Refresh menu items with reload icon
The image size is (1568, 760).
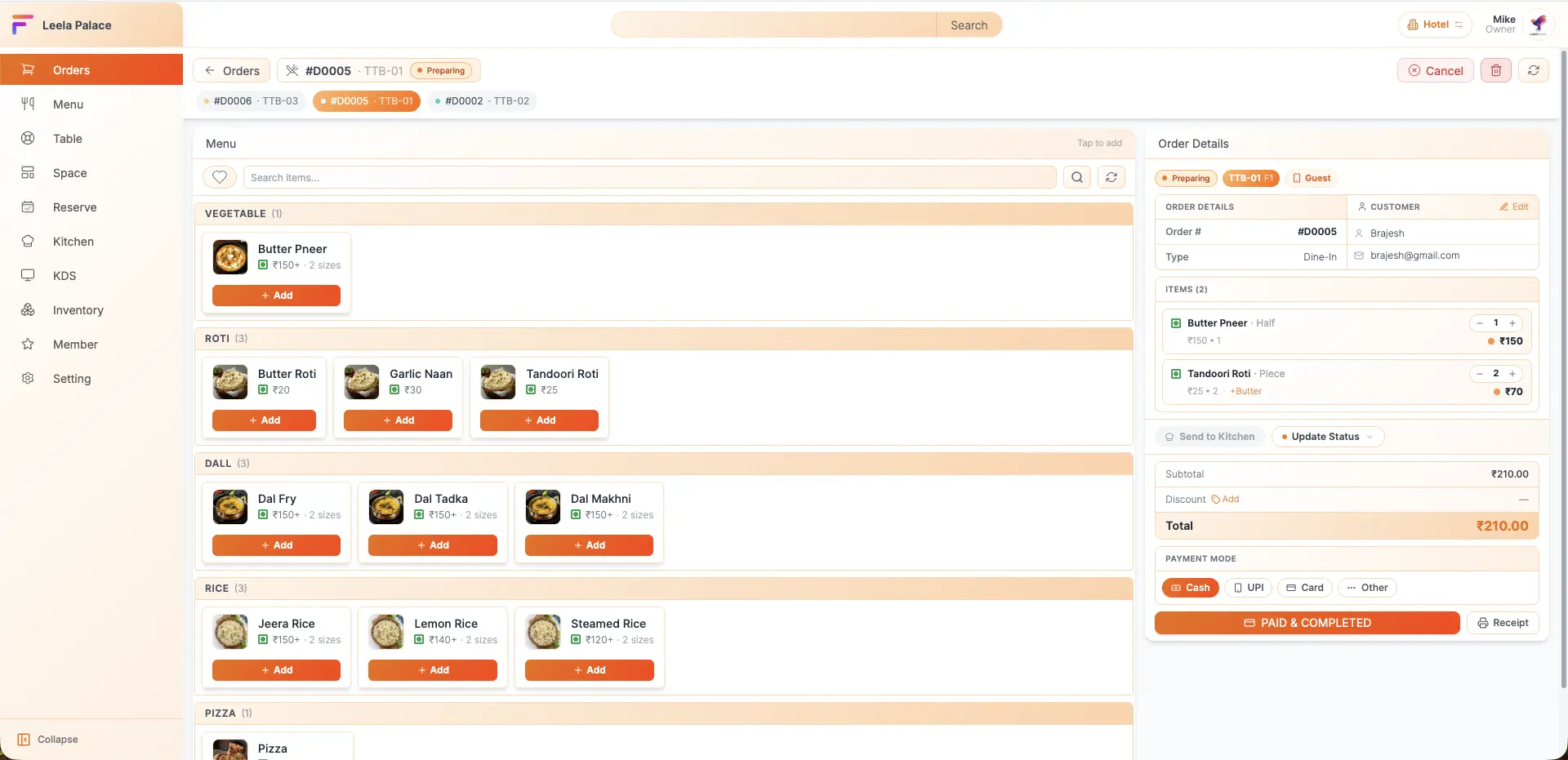1111,177
